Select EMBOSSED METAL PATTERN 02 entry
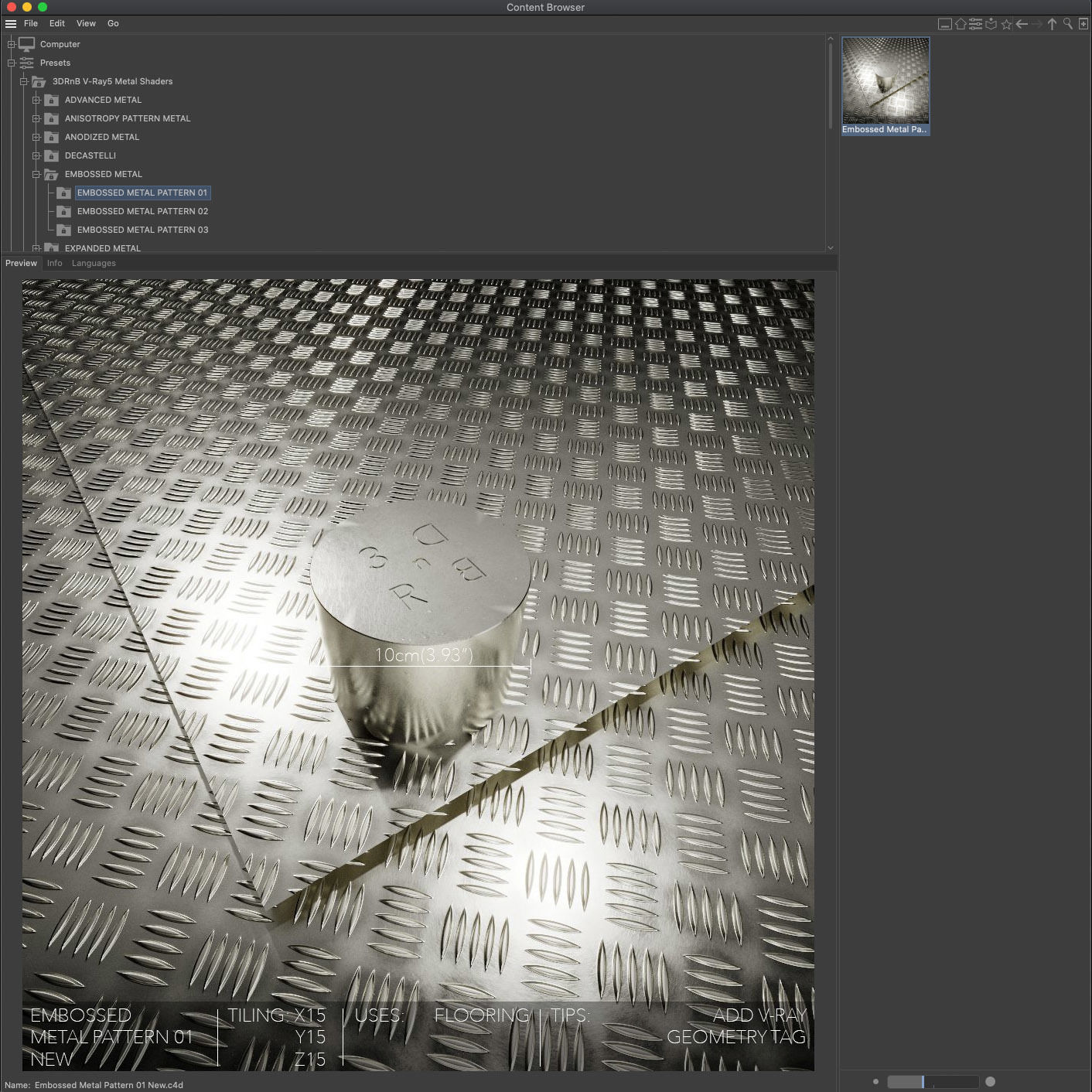Viewport: 1092px width, 1092px height. pos(143,211)
